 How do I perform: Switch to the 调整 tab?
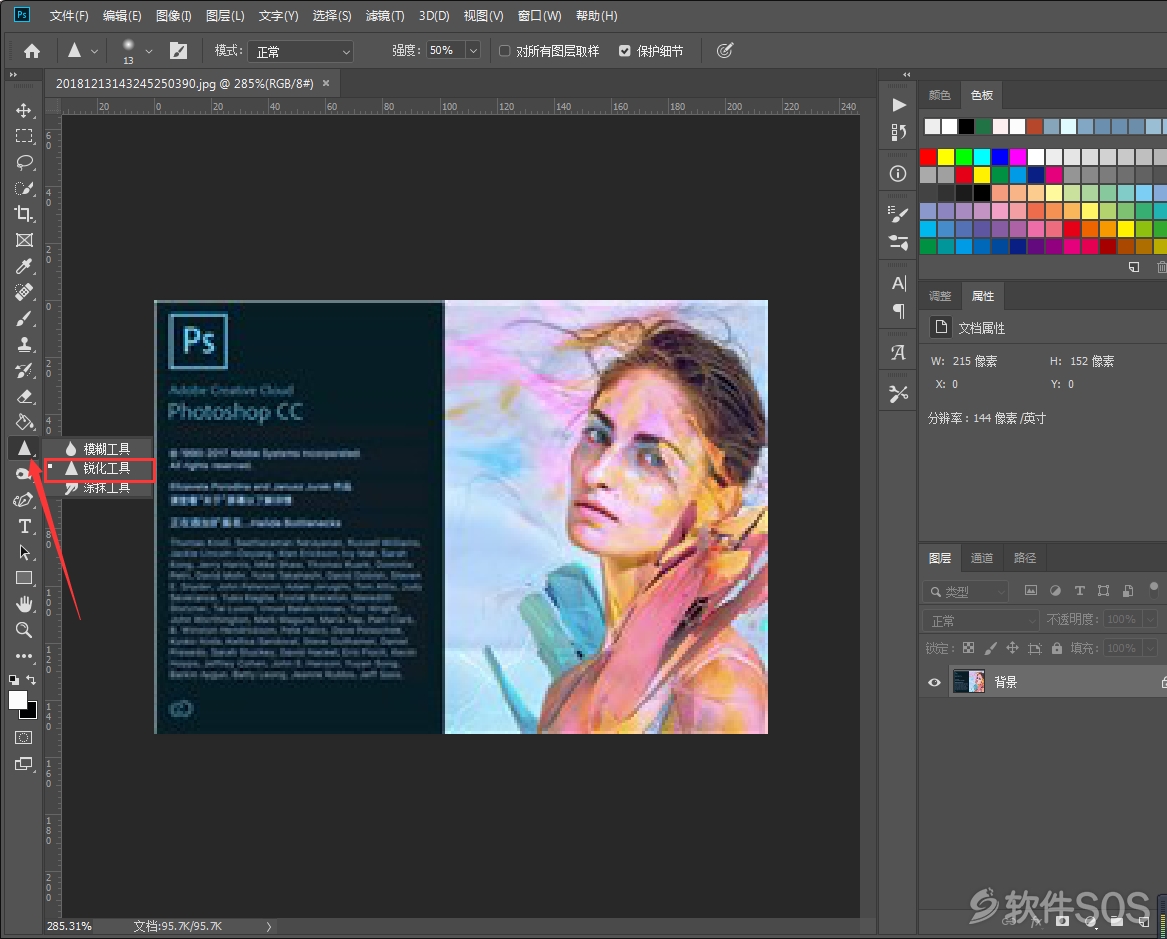click(940, 296)
